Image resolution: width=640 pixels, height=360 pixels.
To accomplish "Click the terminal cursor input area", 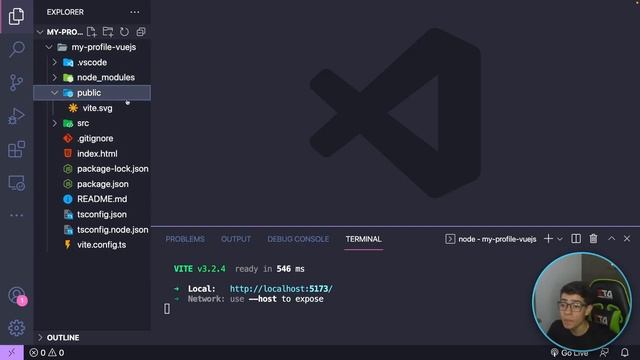I will pyautogui.click(x=167, y=309).
